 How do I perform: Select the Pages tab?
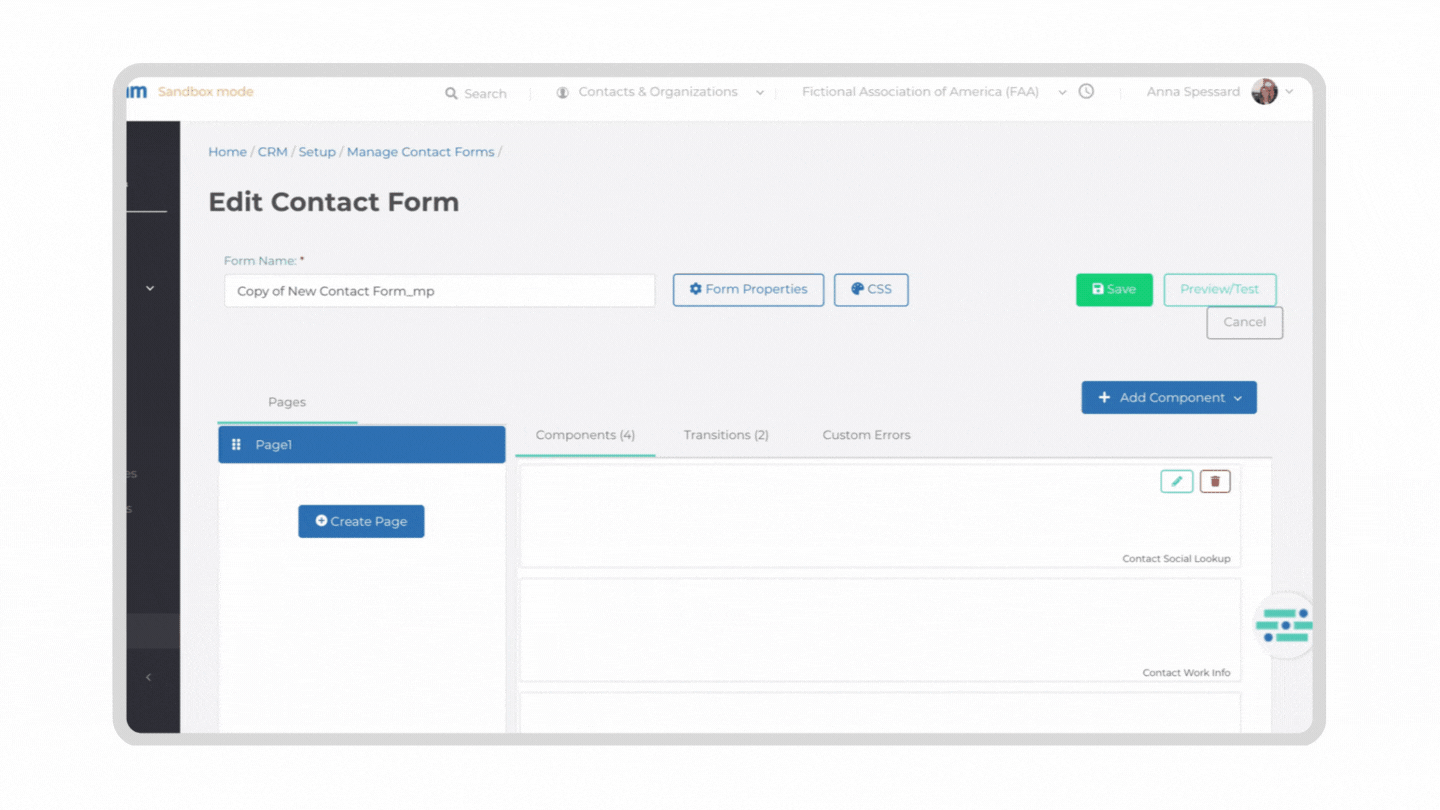coord(287,402)
